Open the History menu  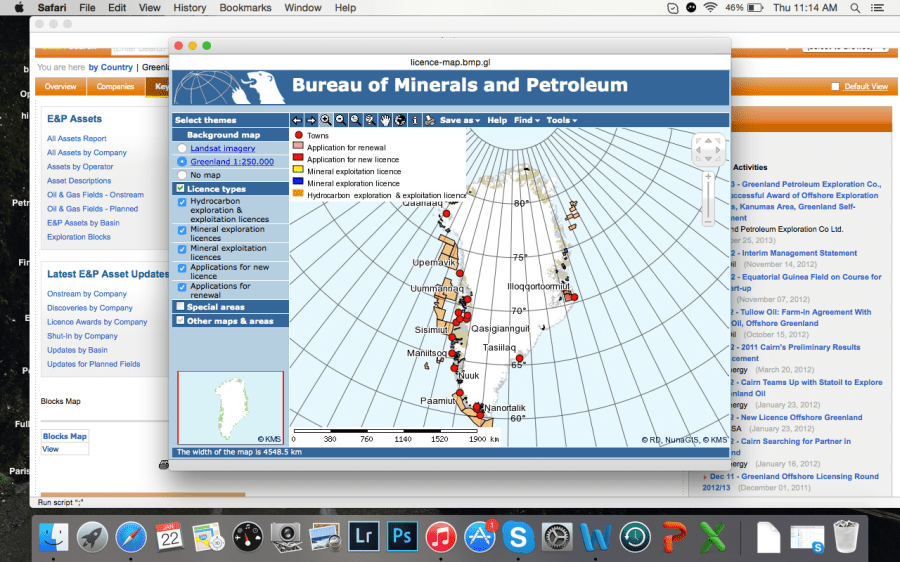point(189,8)
